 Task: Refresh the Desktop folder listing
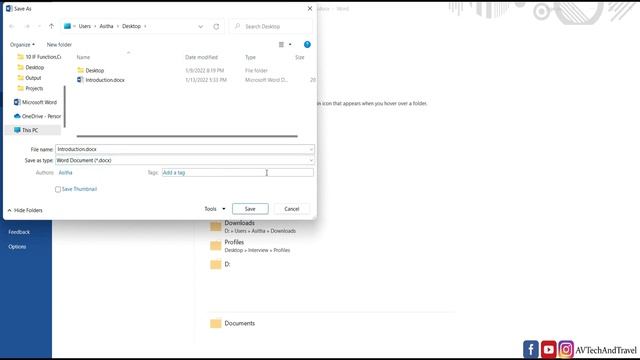click(x=216, y=27)
